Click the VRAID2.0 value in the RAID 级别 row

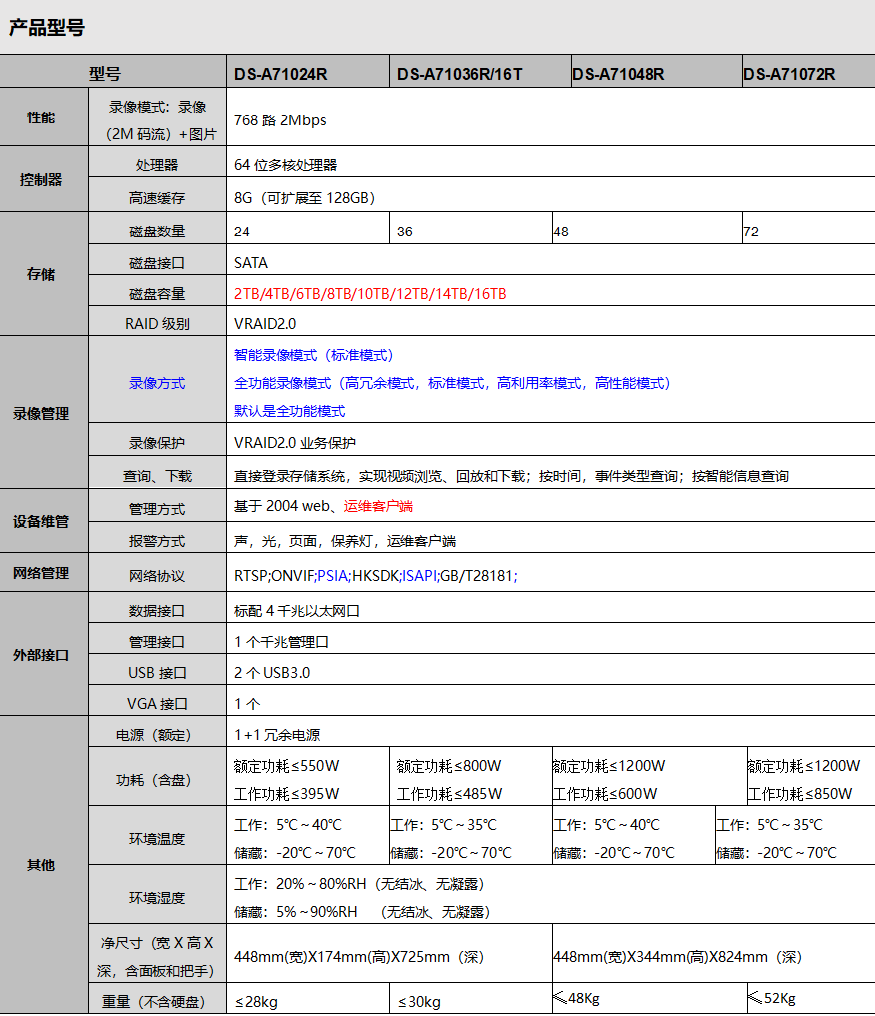click(265, 323)
